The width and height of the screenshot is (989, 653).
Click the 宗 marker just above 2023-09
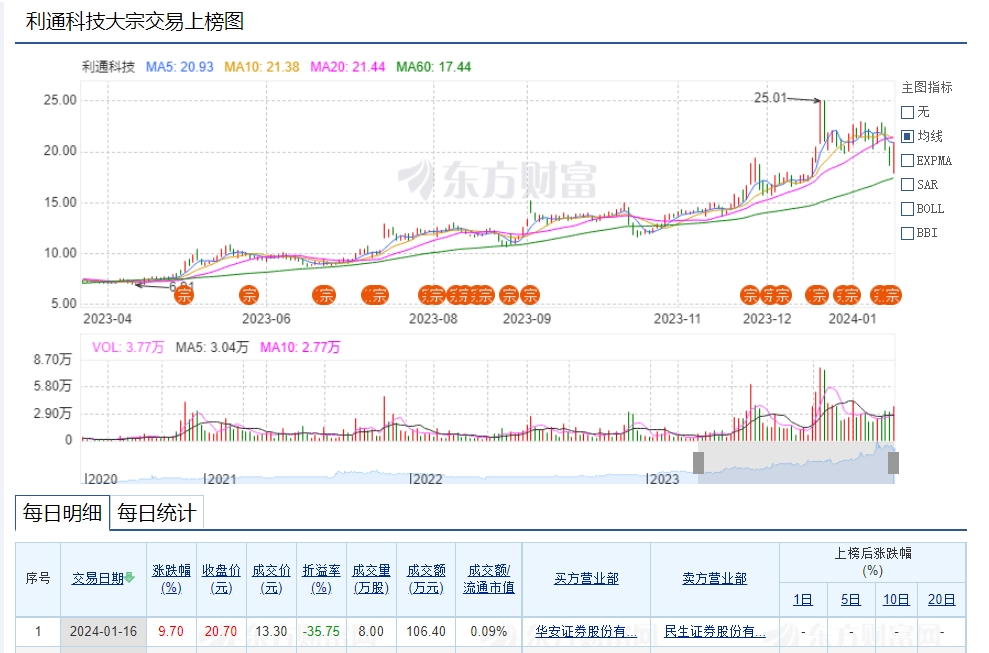530,294
